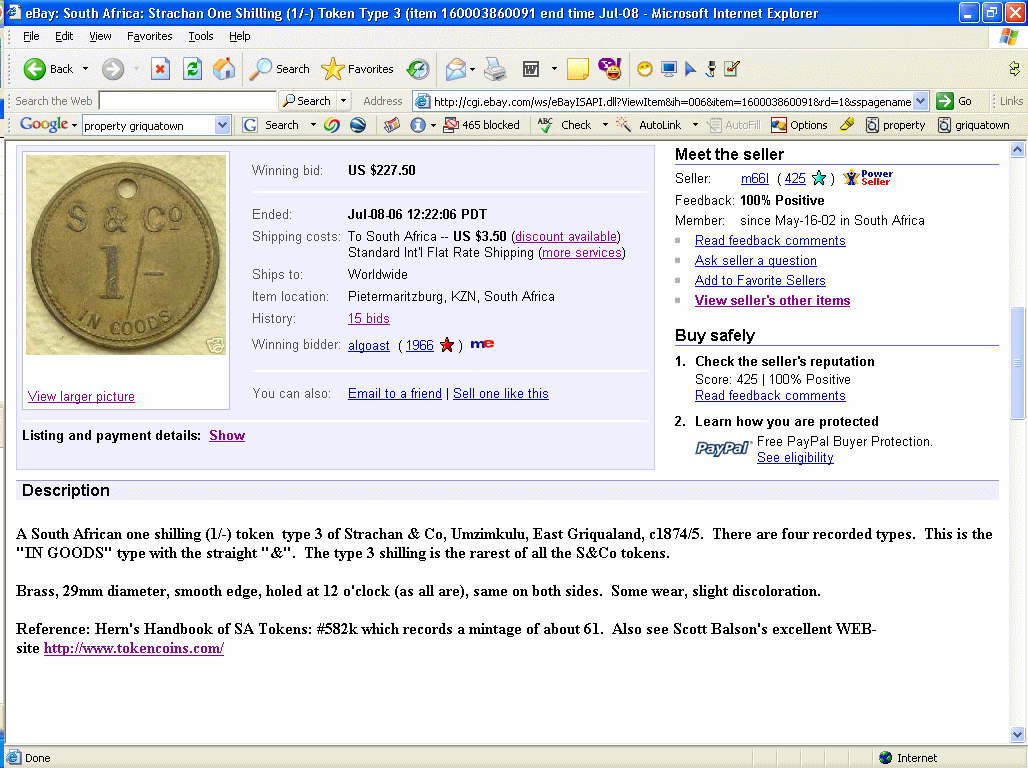Image resolution: width=1028 pixels, height=768 pixels.
Task: Open the Search pane with magnifier
Action: click(x=279, y=69)
